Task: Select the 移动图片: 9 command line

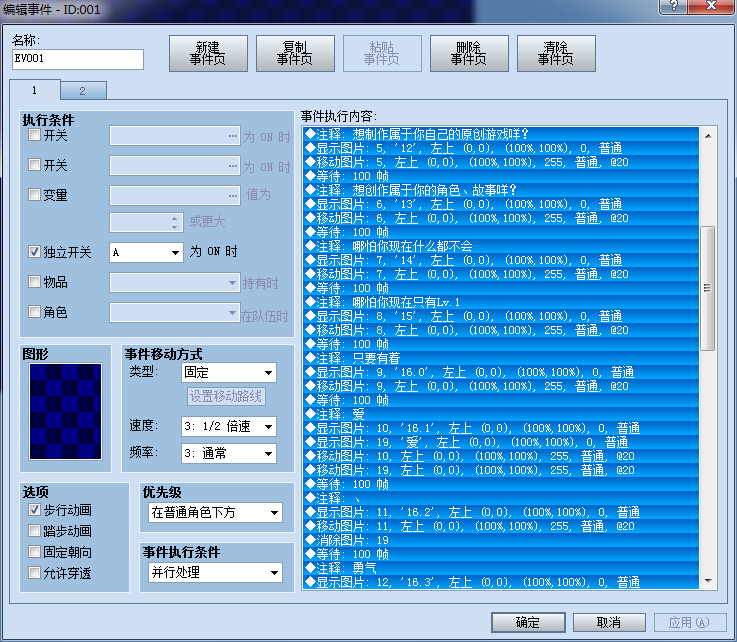Action: click(501, 386)
